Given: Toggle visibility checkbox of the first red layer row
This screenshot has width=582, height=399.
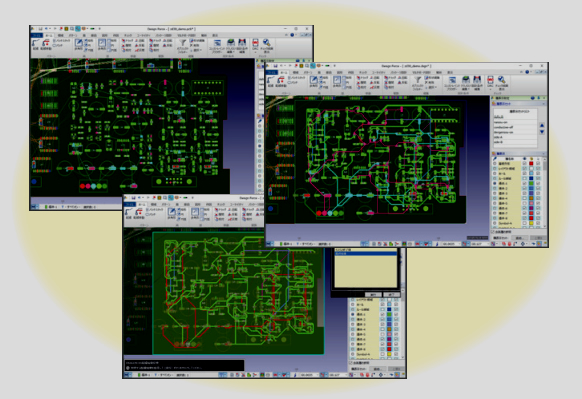Looking at the screenshot, I should click(x=524, y=163).
